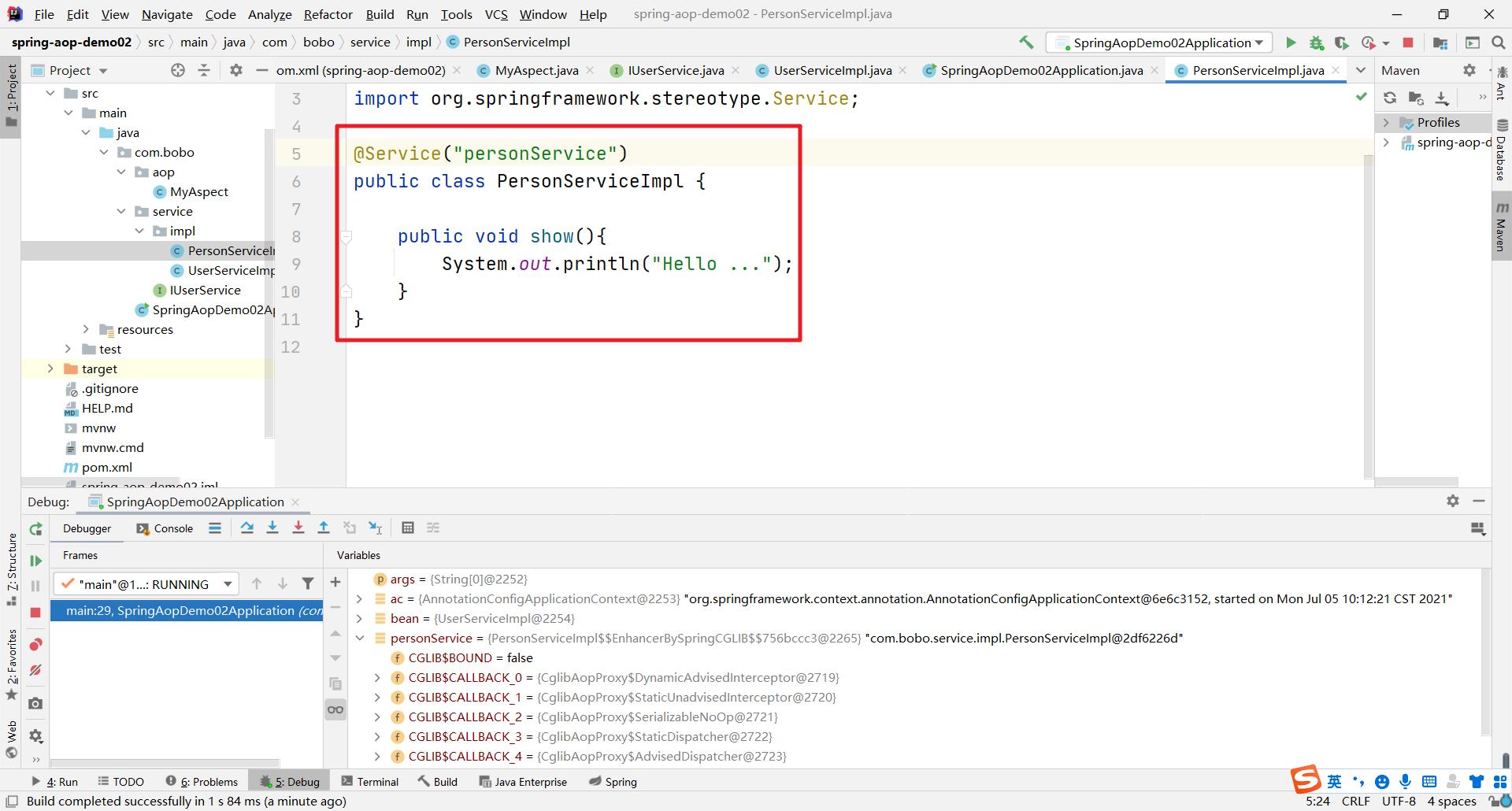Filter frames with funnel icon
This screenshot has height=811, width=1512.
(x=308, y=583)
